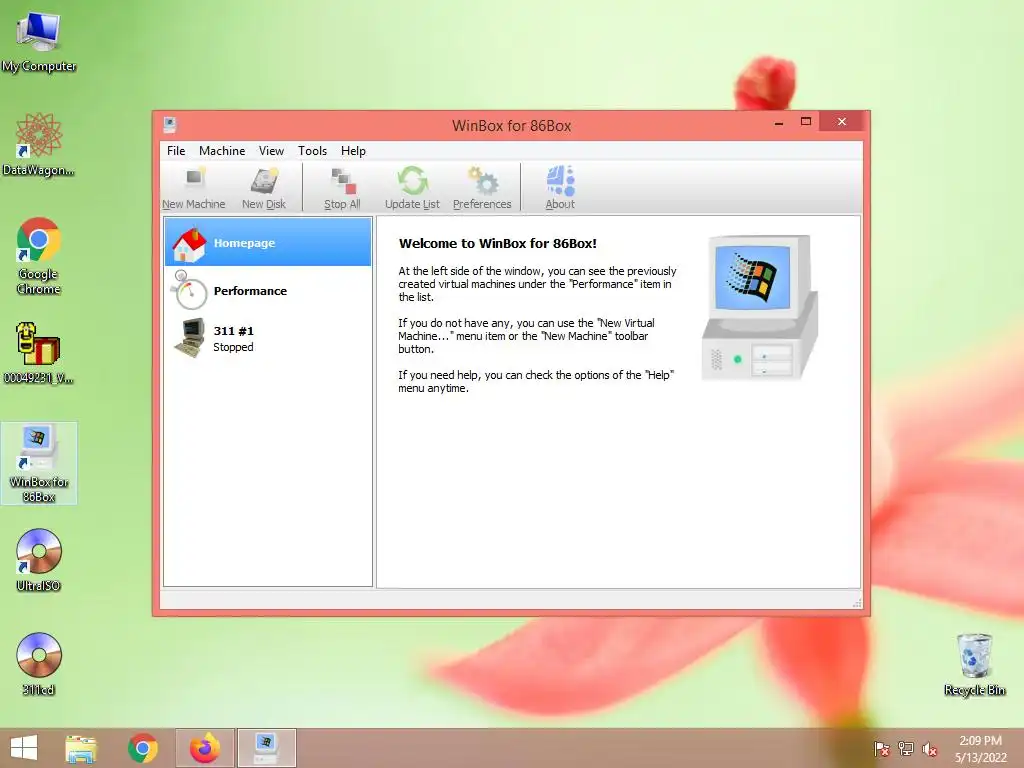
Task: Click the New Disk toolbar icon
Action: tap(264, 188)
